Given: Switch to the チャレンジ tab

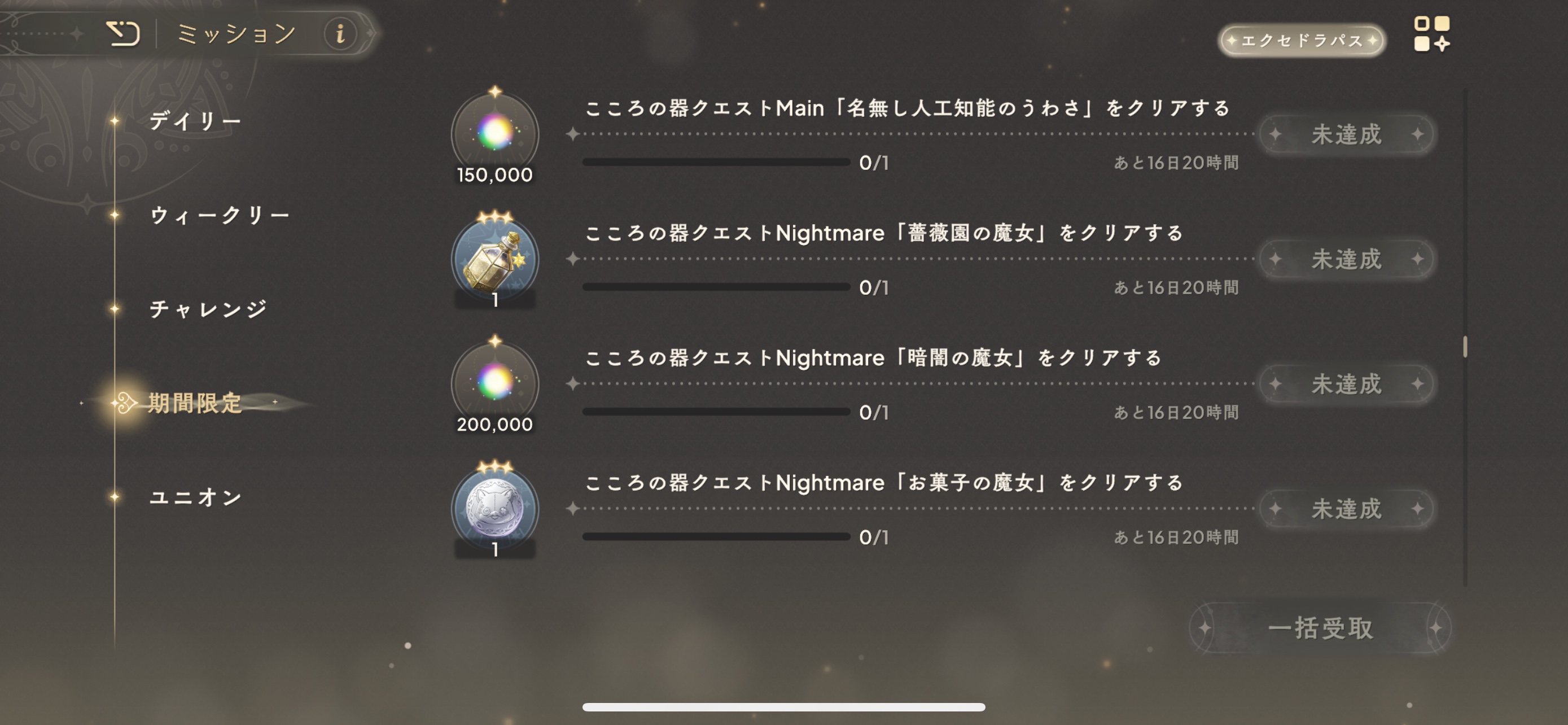Looking at the screenshot, I should [208, 309].
